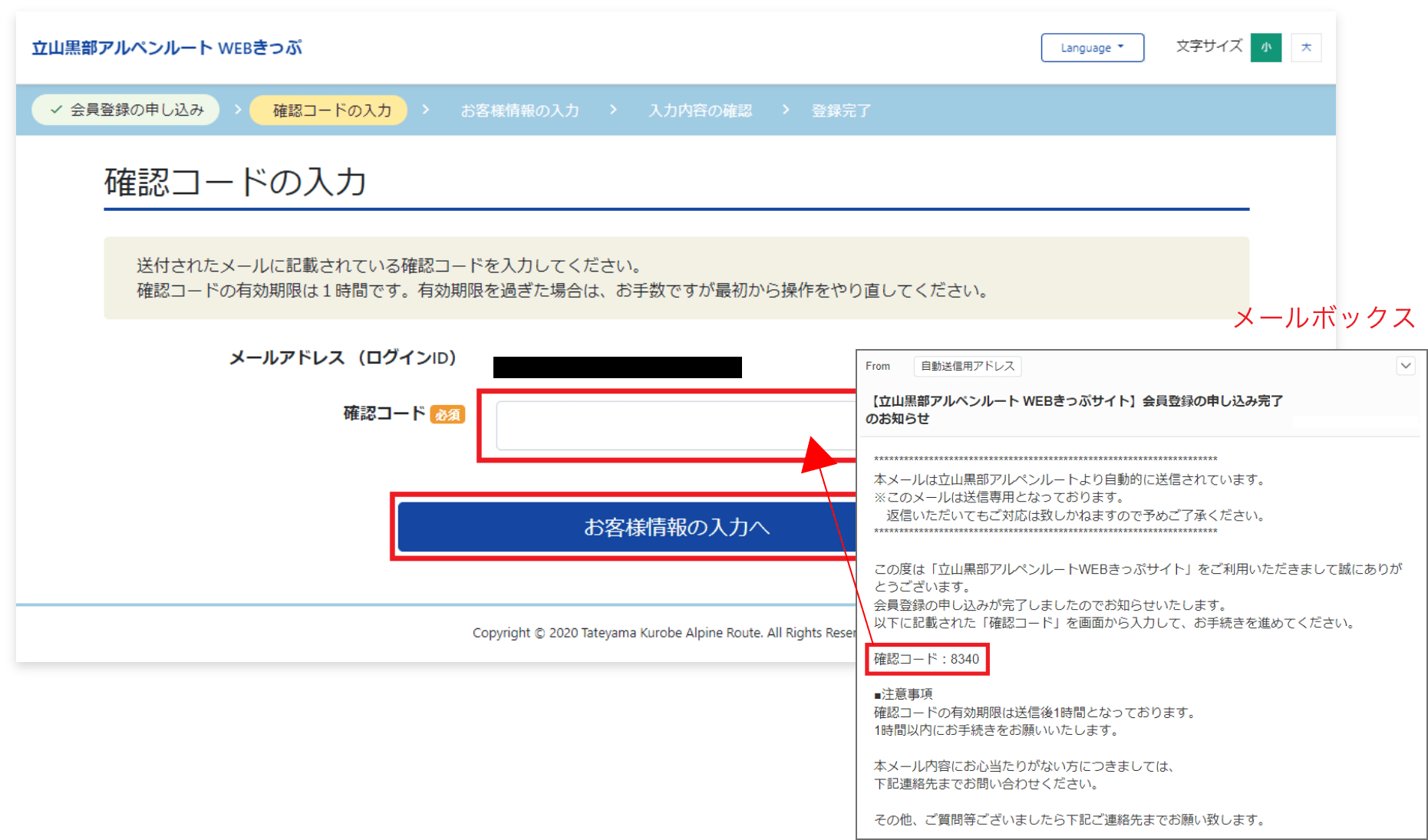Image resolution: width=1428 pixels, height=840 pixels.
Task: Click the 文字サイズ label
Action: pyautogui.click(x=1209, y=46)
